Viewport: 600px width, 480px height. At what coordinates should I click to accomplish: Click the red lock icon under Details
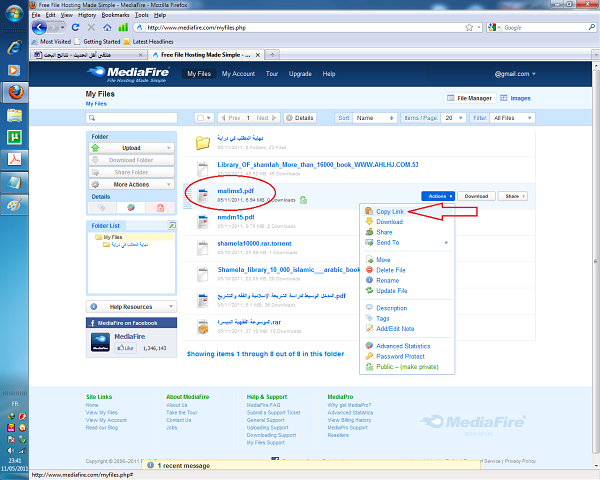point(160,207)
